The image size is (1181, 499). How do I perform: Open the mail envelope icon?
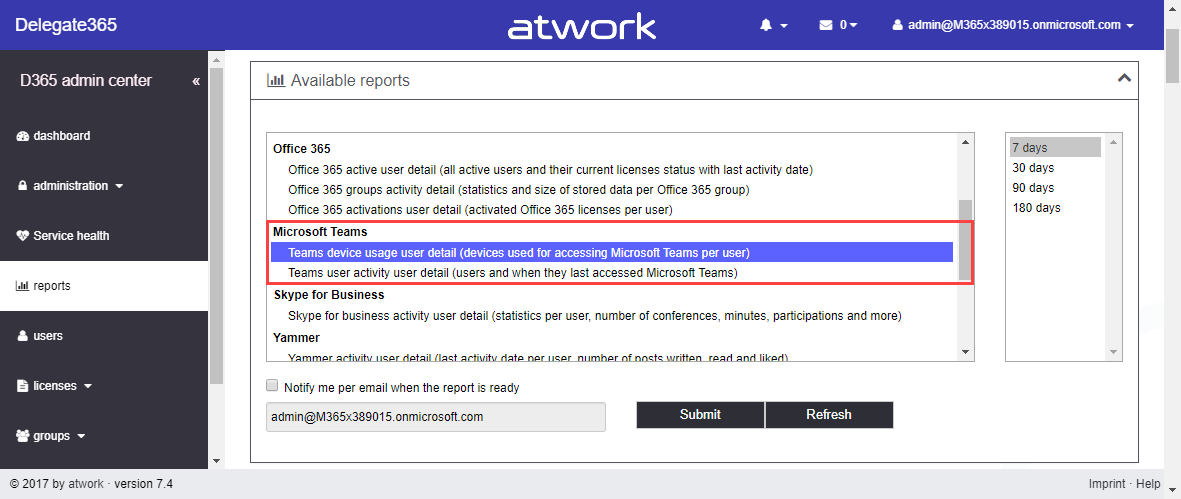click(x=826, y=25)
